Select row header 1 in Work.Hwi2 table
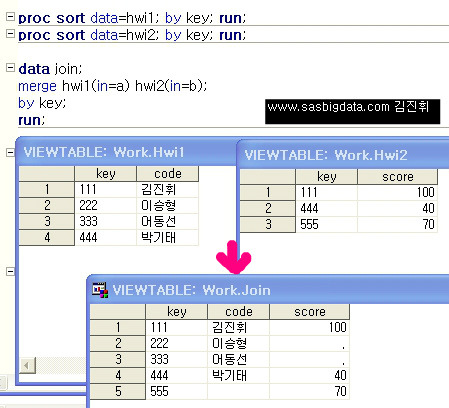449x408 pixels. click(268, 192)
